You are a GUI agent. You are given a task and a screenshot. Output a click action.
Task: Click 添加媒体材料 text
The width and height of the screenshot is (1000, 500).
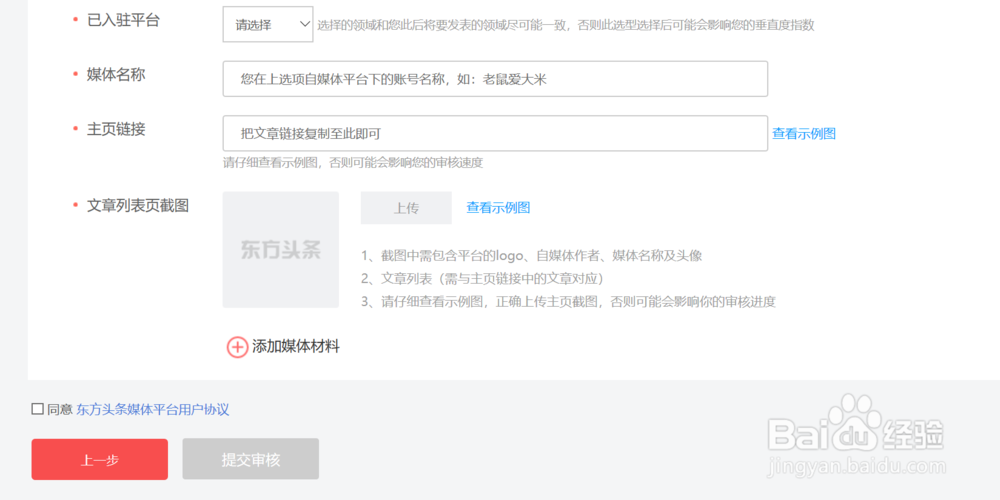(x=296, y=347)
